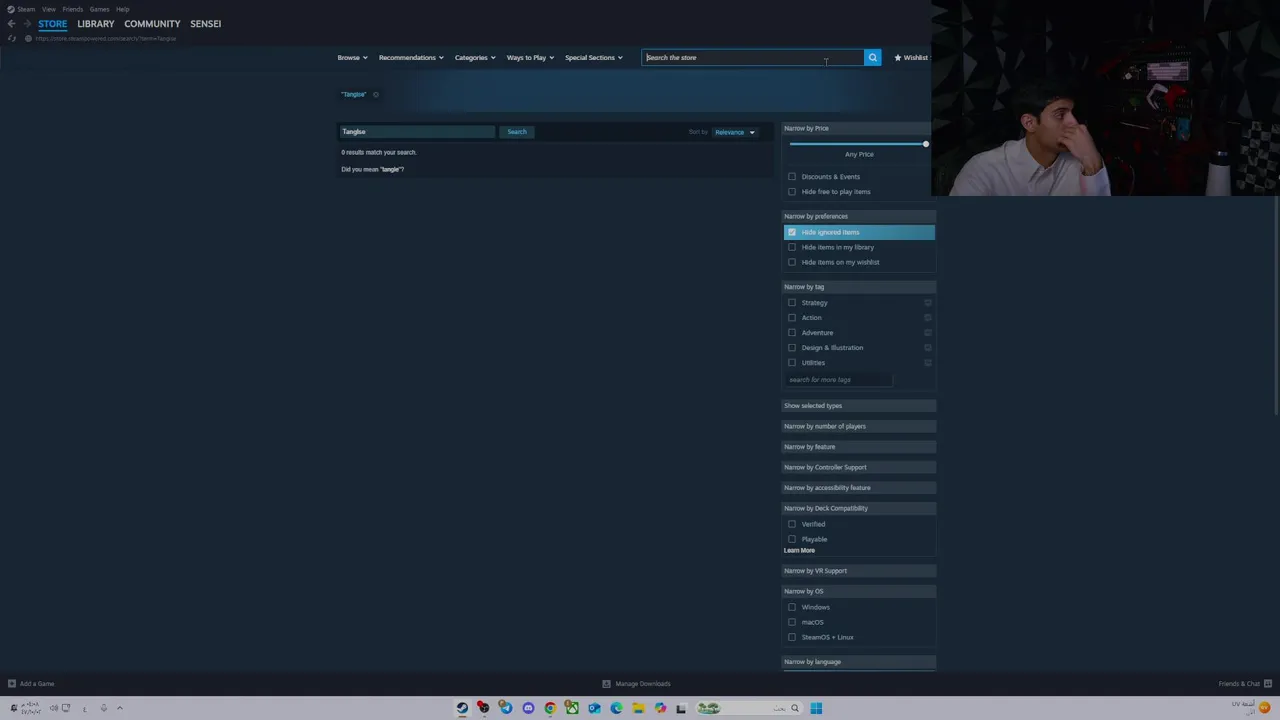Screen dimensions: 1280x720
Task: Expand Narrow by accessibility feature
Action: tap(859, 488)
